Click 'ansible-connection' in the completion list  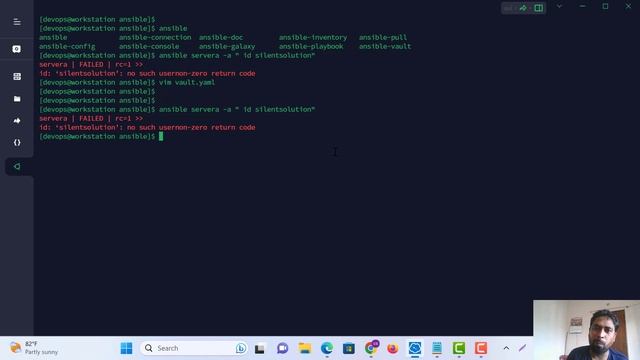155,38
